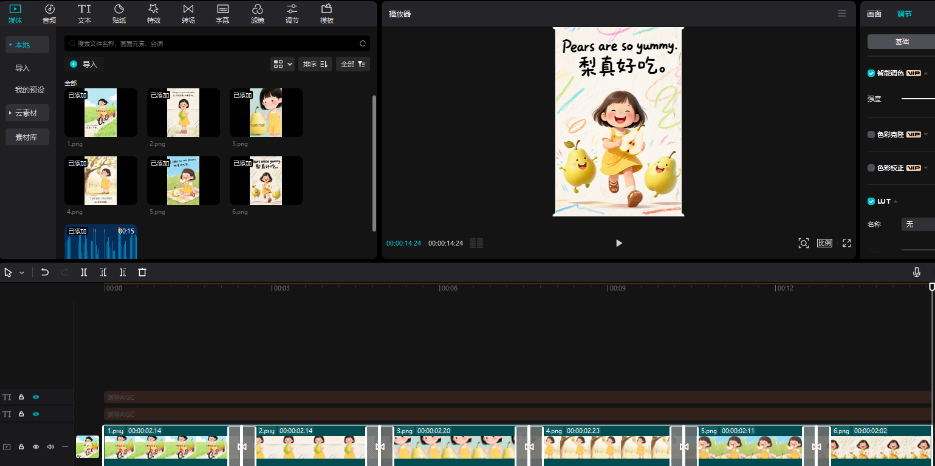
Task: Click the microphone record icon above timeline
Action: point(916,272)
